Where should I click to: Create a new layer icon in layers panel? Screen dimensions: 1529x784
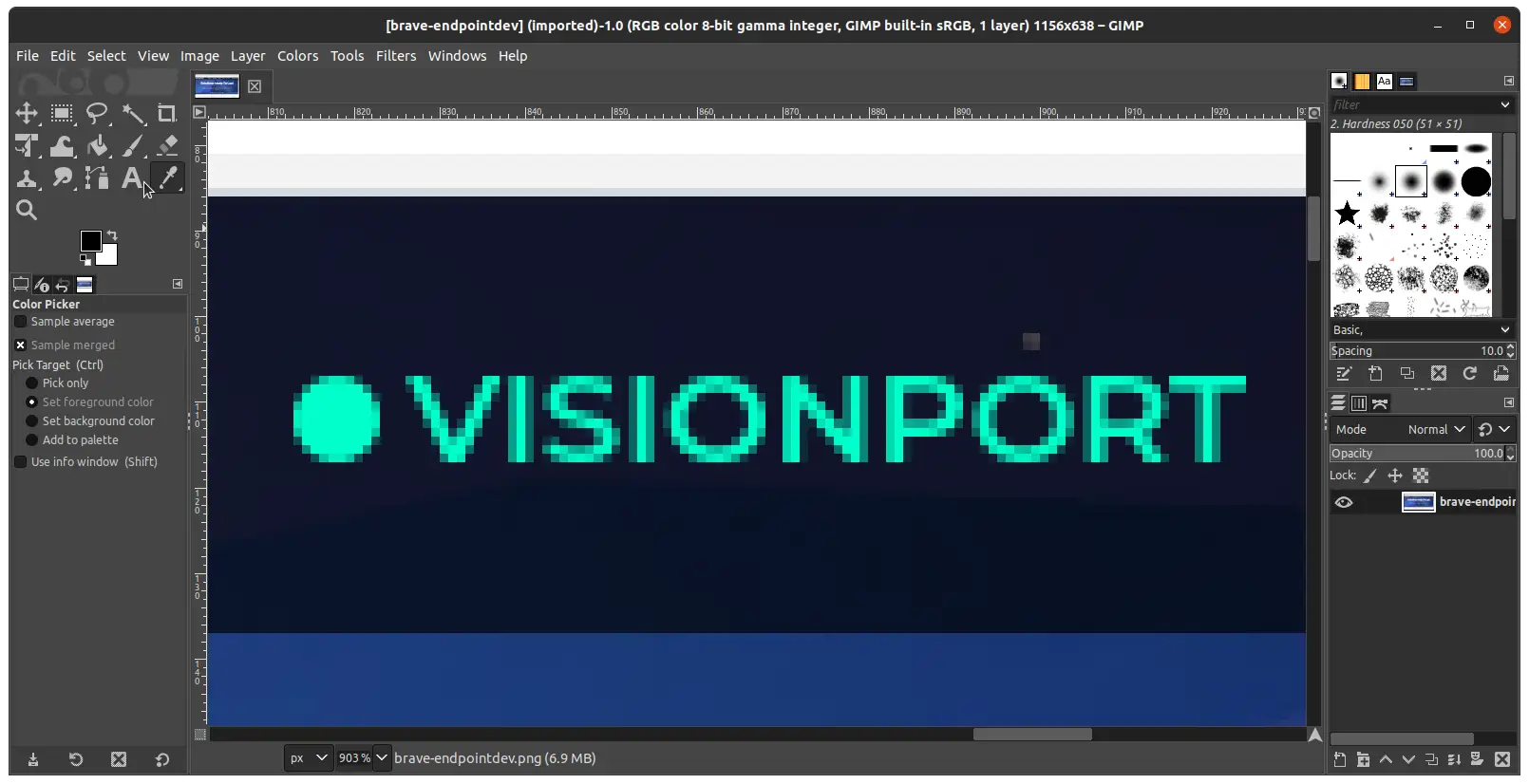[x=1340, y=759]
